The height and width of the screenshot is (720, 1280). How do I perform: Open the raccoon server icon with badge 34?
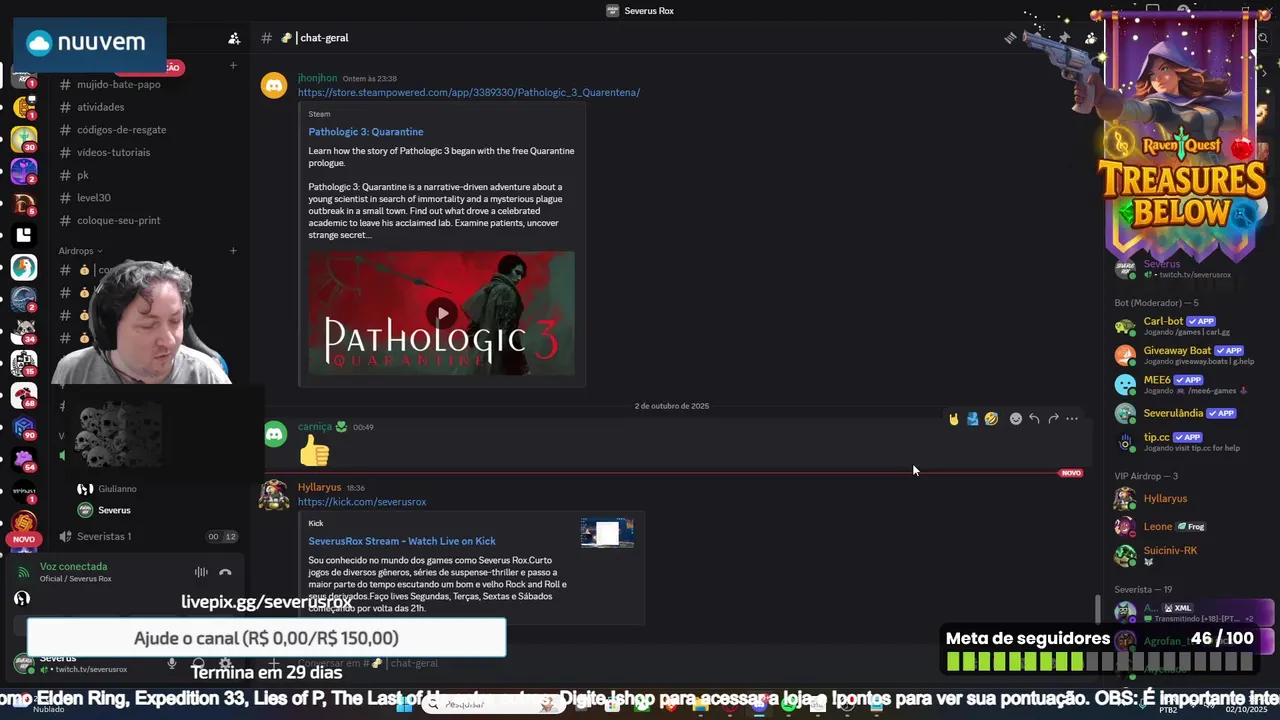click(24, 331)
